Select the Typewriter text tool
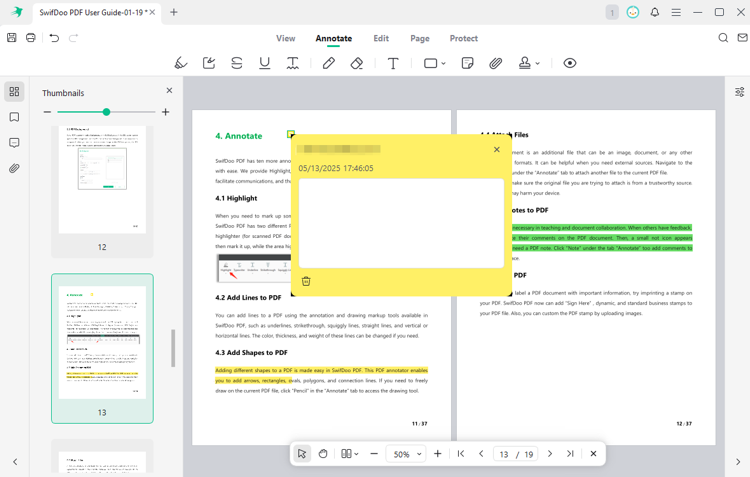The height and width of the screenshot is (477, 750). (393, 63)
